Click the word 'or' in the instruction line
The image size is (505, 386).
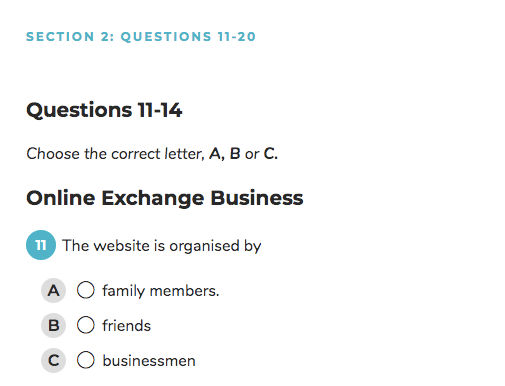(252, 154)
